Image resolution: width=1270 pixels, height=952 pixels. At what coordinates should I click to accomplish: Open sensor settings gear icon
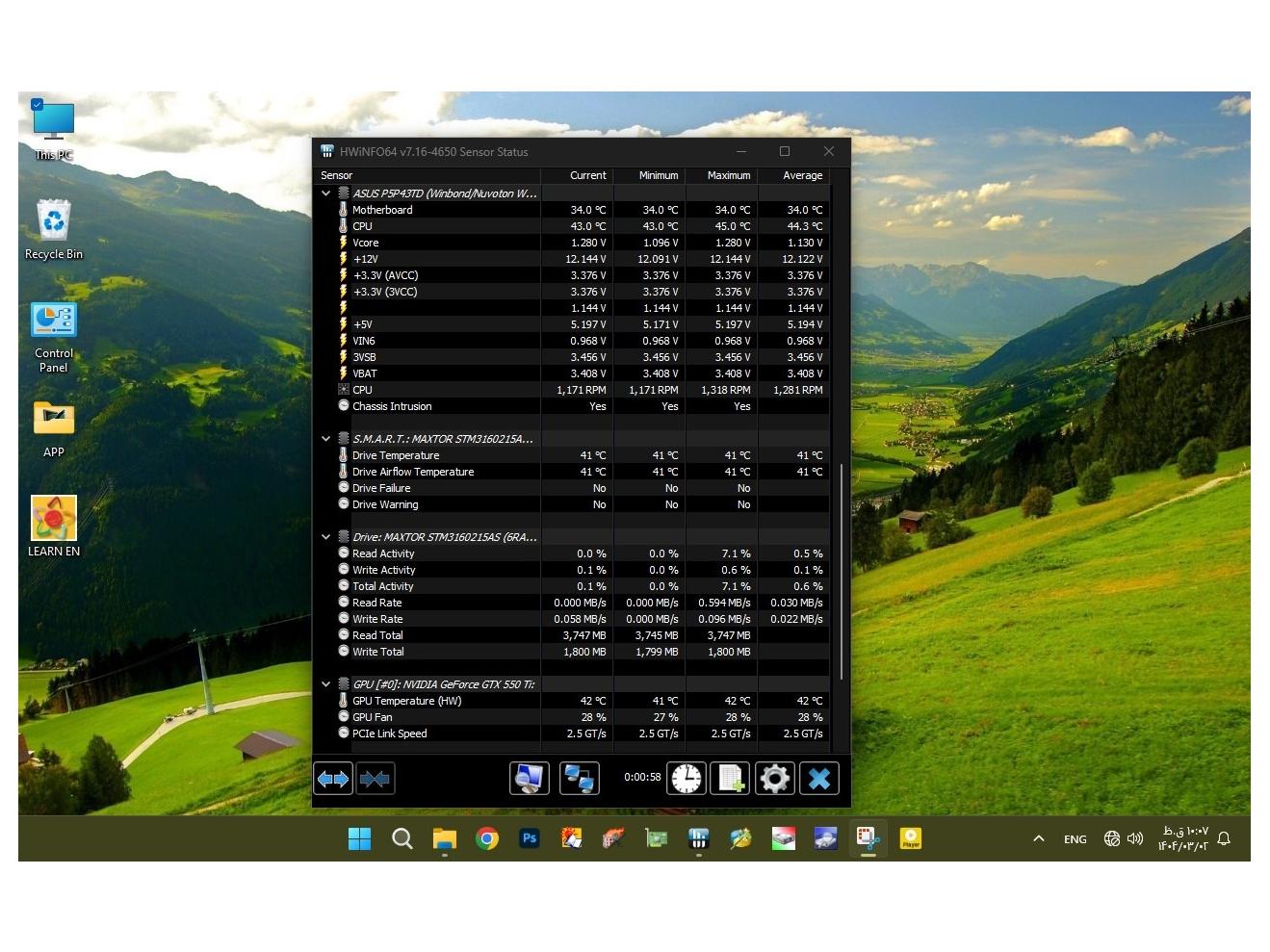[x=774, y=778]
